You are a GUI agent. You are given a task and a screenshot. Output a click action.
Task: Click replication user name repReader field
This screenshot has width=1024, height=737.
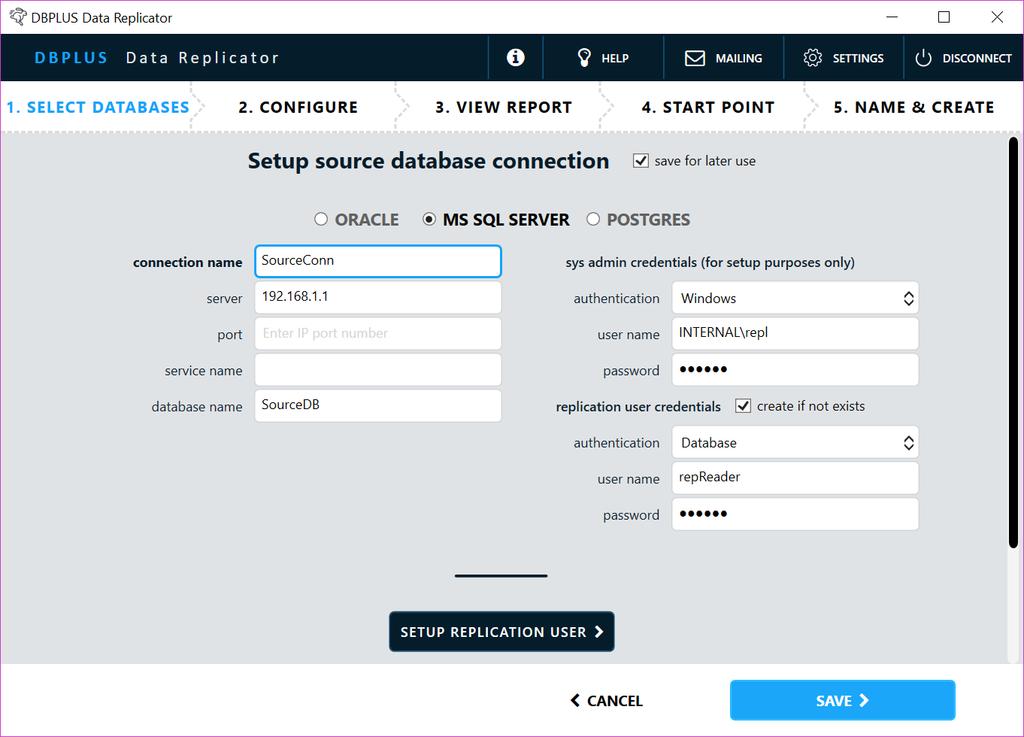pos(795,478)
